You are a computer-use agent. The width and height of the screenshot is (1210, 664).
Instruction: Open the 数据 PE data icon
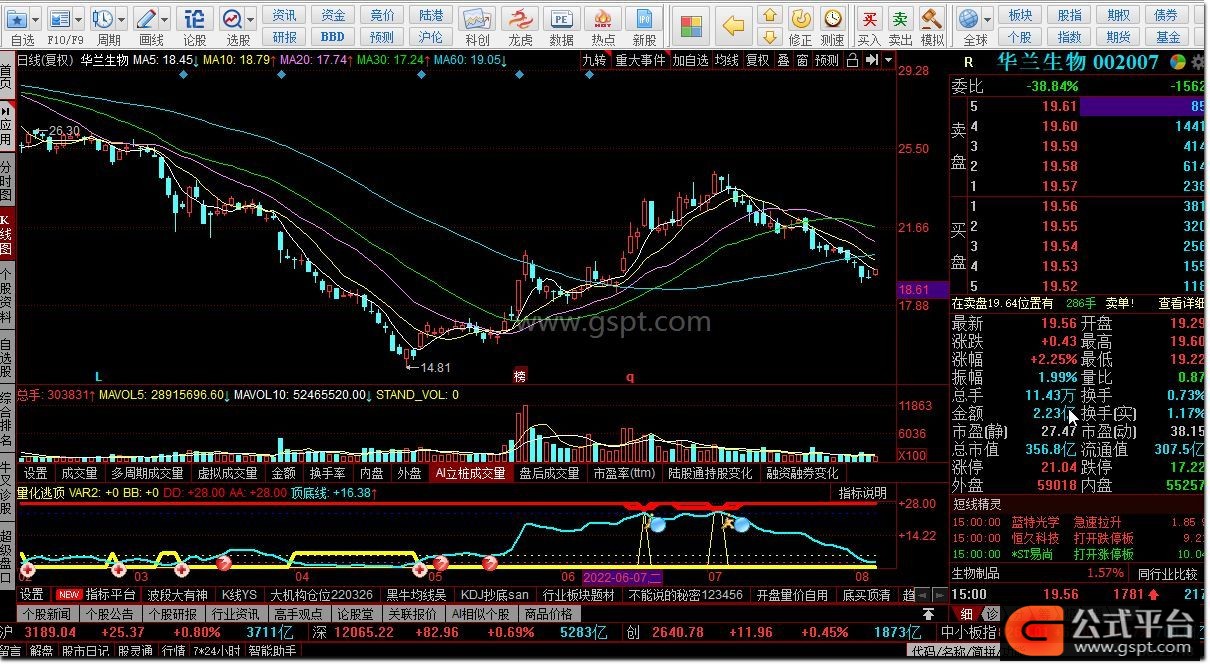[x=562, y=20]
